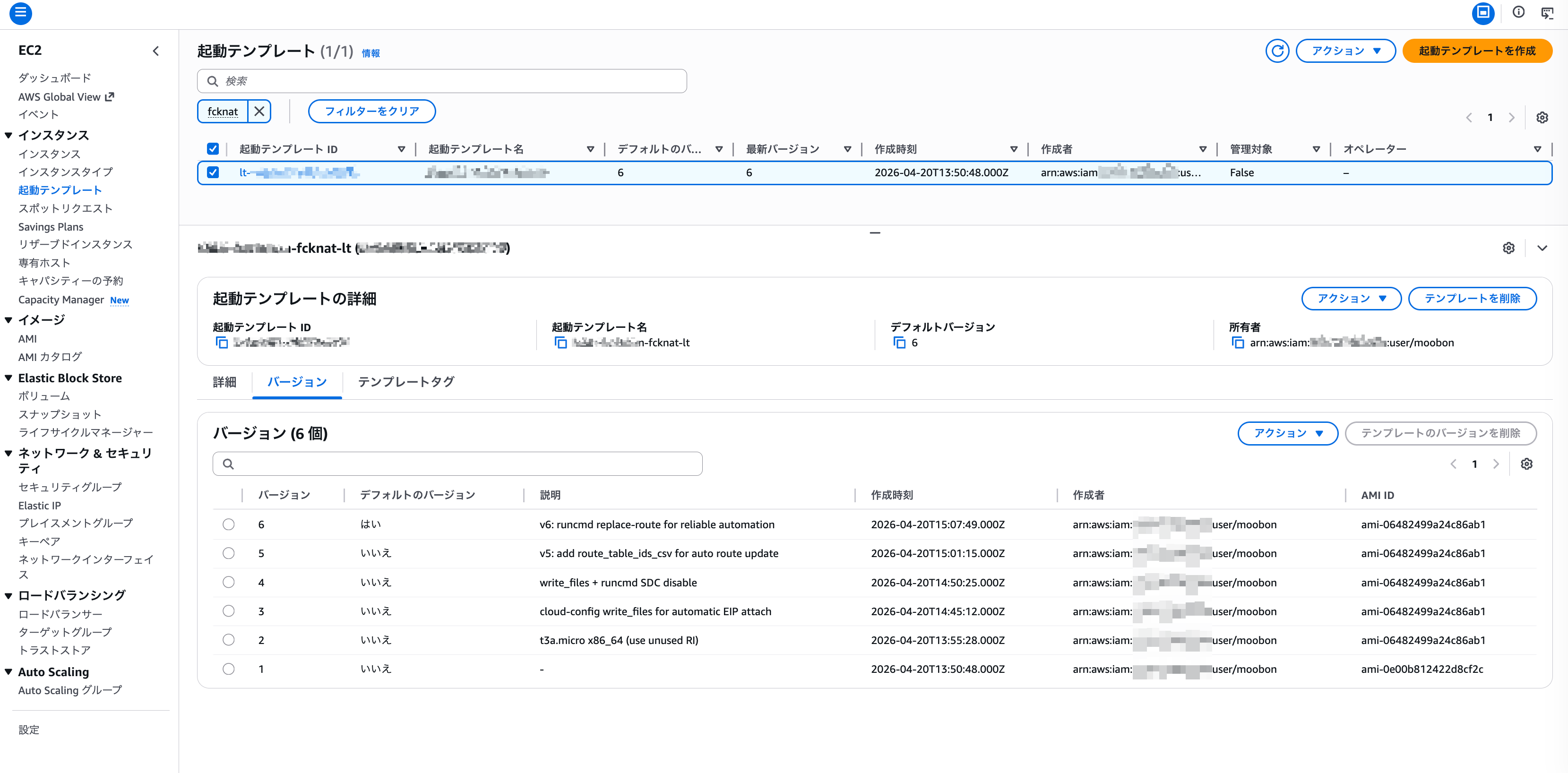Switch to the バージョン tab

[x=297, y=382]
